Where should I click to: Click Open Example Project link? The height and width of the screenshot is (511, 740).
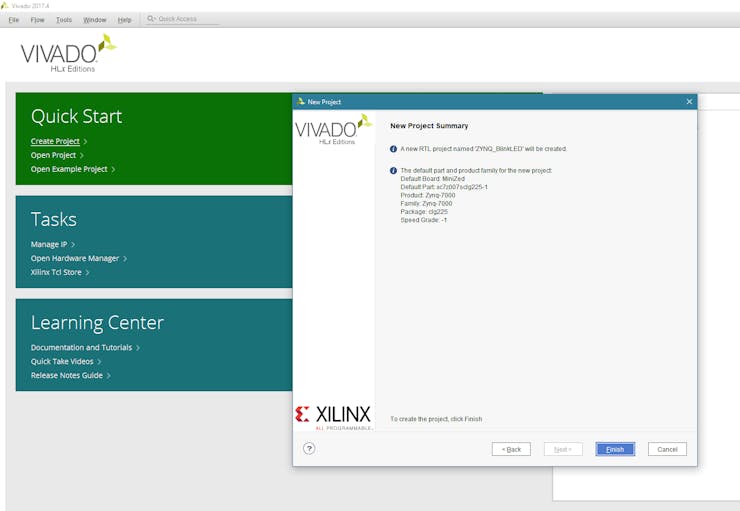(x=69, y=169)
